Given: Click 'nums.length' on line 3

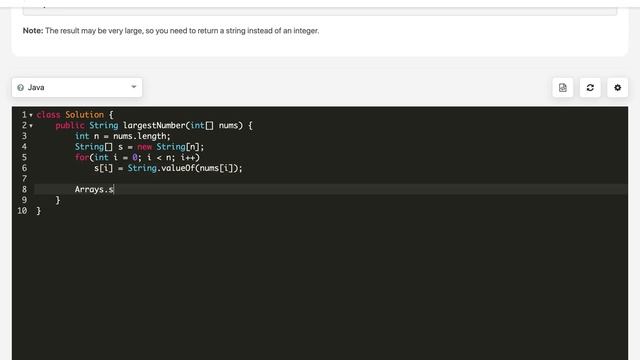Looking at the screenshot, I should tap(140, 136).
